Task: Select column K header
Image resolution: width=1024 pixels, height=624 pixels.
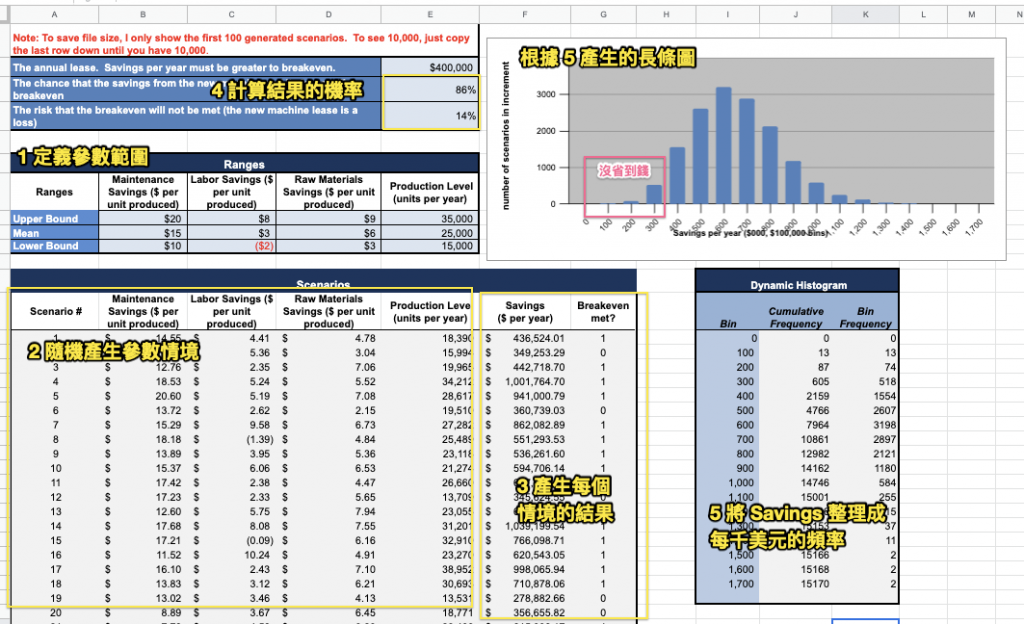Action: click(865, 14)
